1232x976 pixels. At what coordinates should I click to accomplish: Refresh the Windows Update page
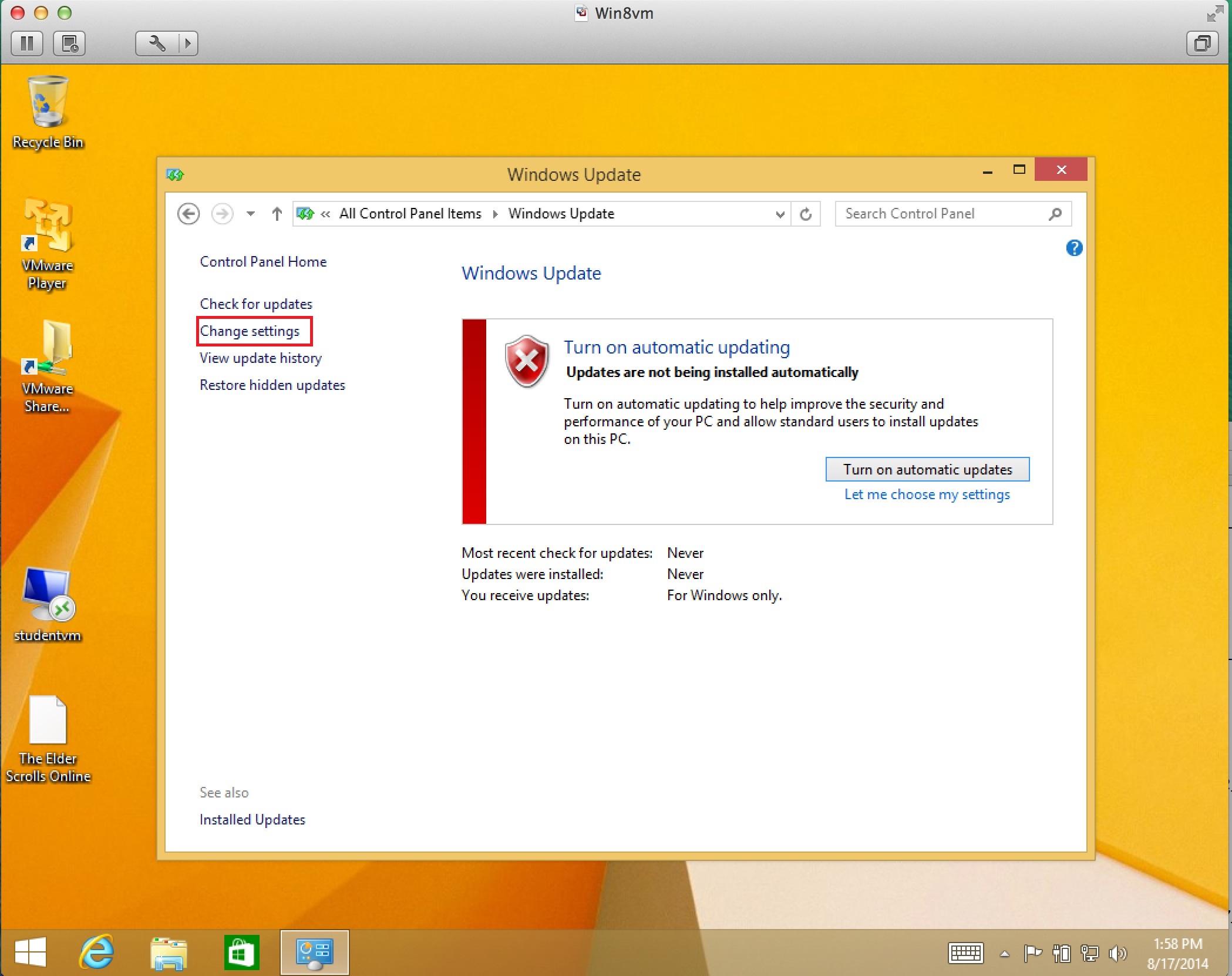click(806, 214)
